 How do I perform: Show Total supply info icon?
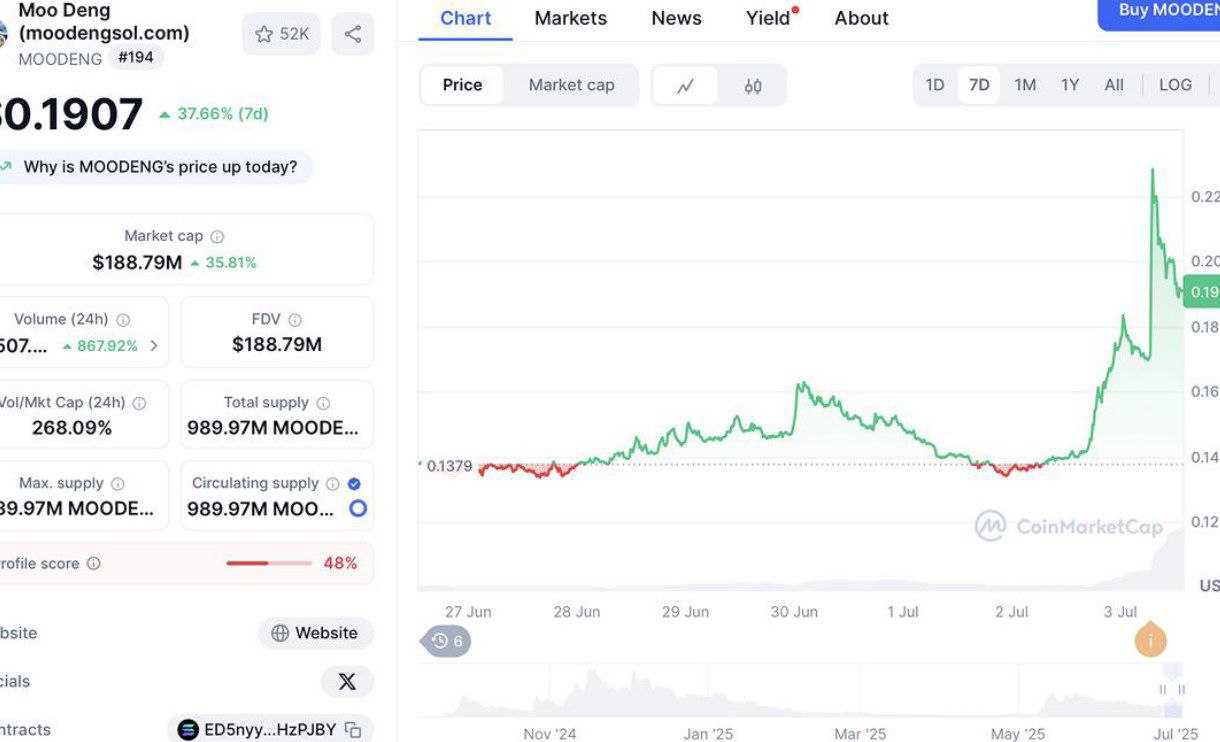pos(323,403)
